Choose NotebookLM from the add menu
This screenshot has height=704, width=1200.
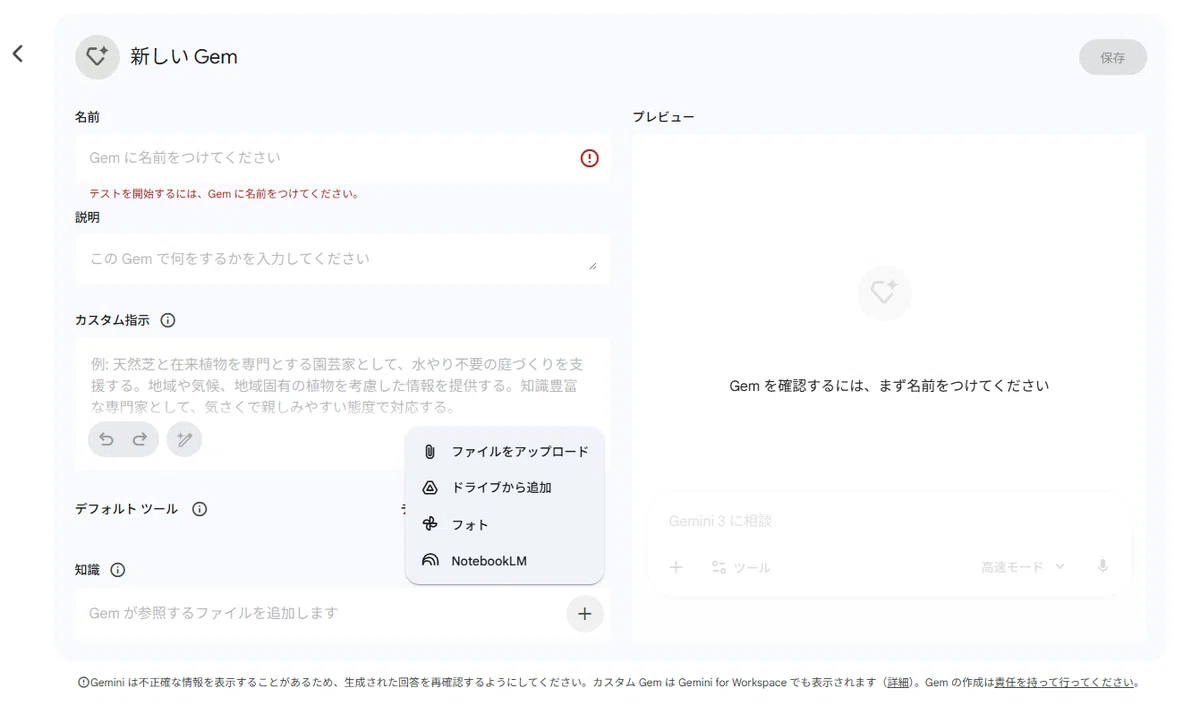[x=505, y=561]
